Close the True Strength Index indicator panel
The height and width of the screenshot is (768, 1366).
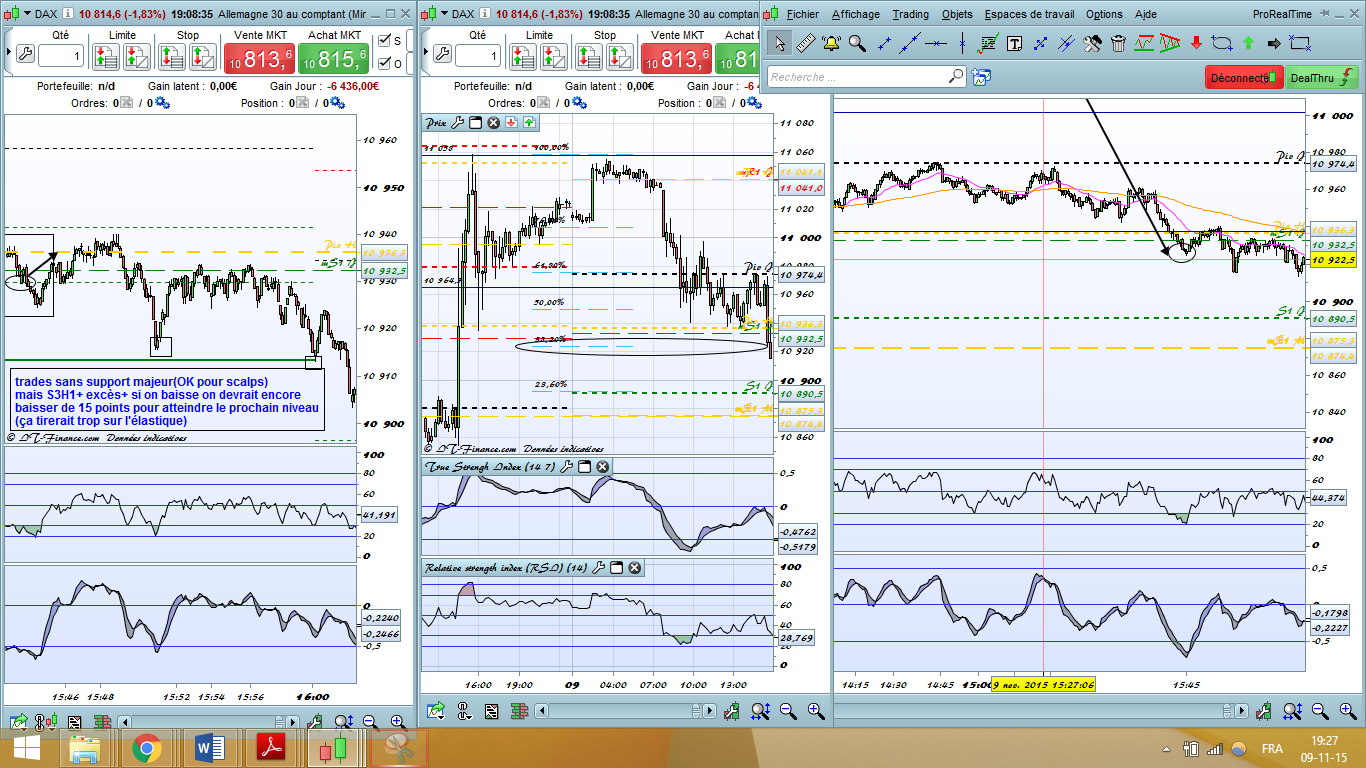(603, 467)
